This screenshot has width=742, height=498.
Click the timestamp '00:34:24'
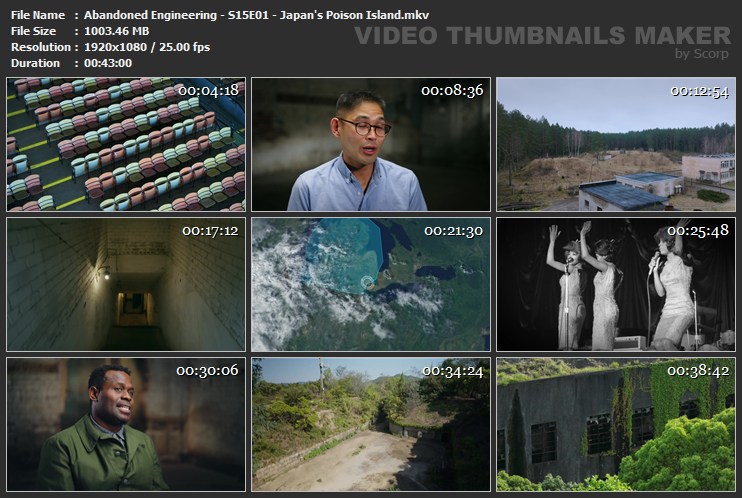click(x=452, y=371)
